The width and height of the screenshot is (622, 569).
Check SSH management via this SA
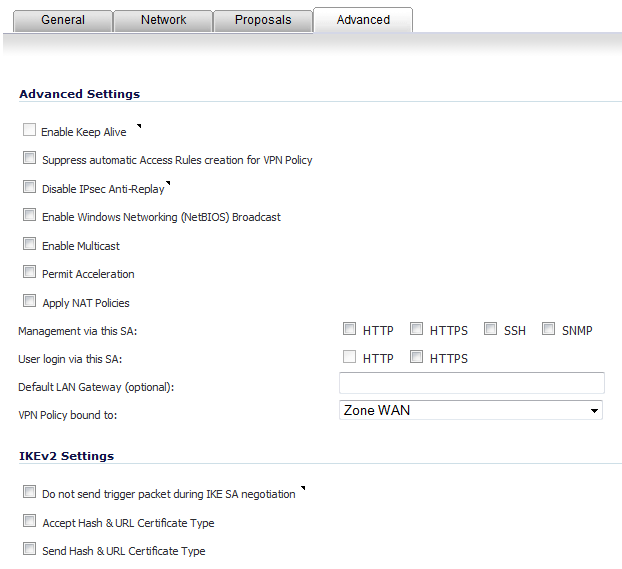point(490,329)
